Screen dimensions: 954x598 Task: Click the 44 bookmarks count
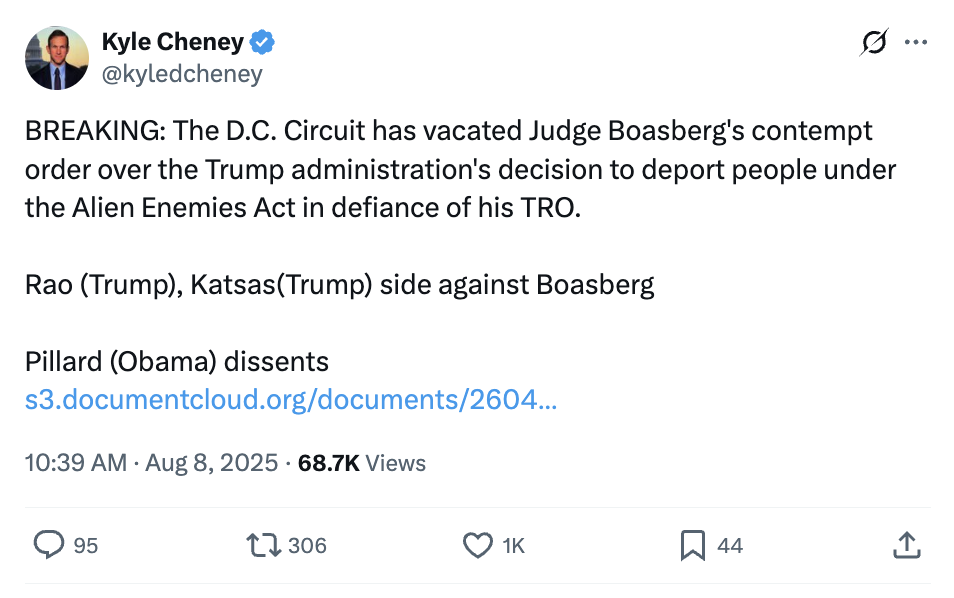(x=730, y=545)
